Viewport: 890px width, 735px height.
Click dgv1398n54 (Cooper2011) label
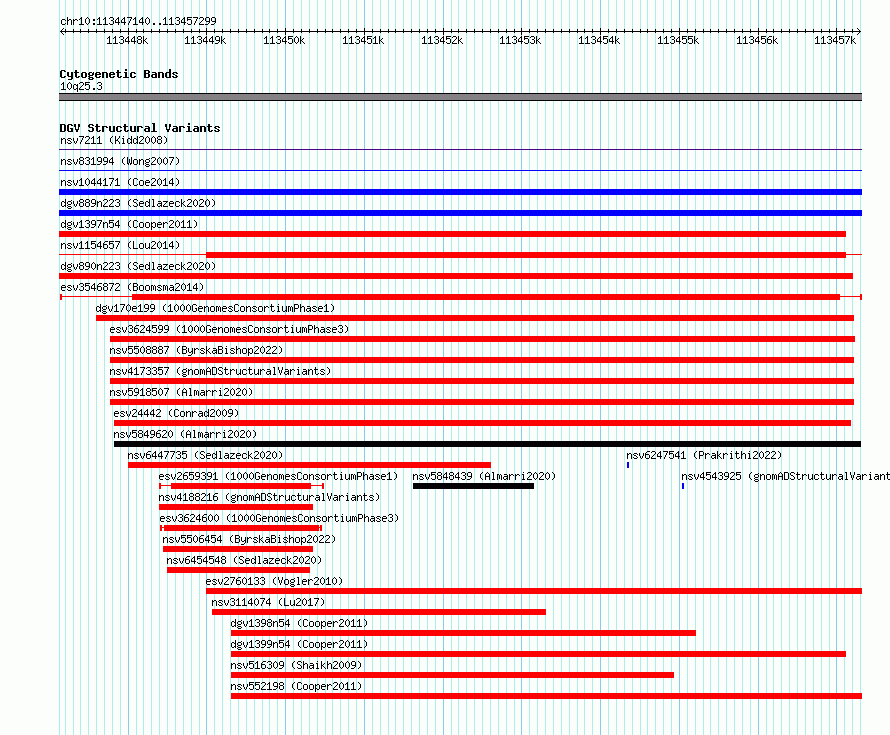(299, 623)
